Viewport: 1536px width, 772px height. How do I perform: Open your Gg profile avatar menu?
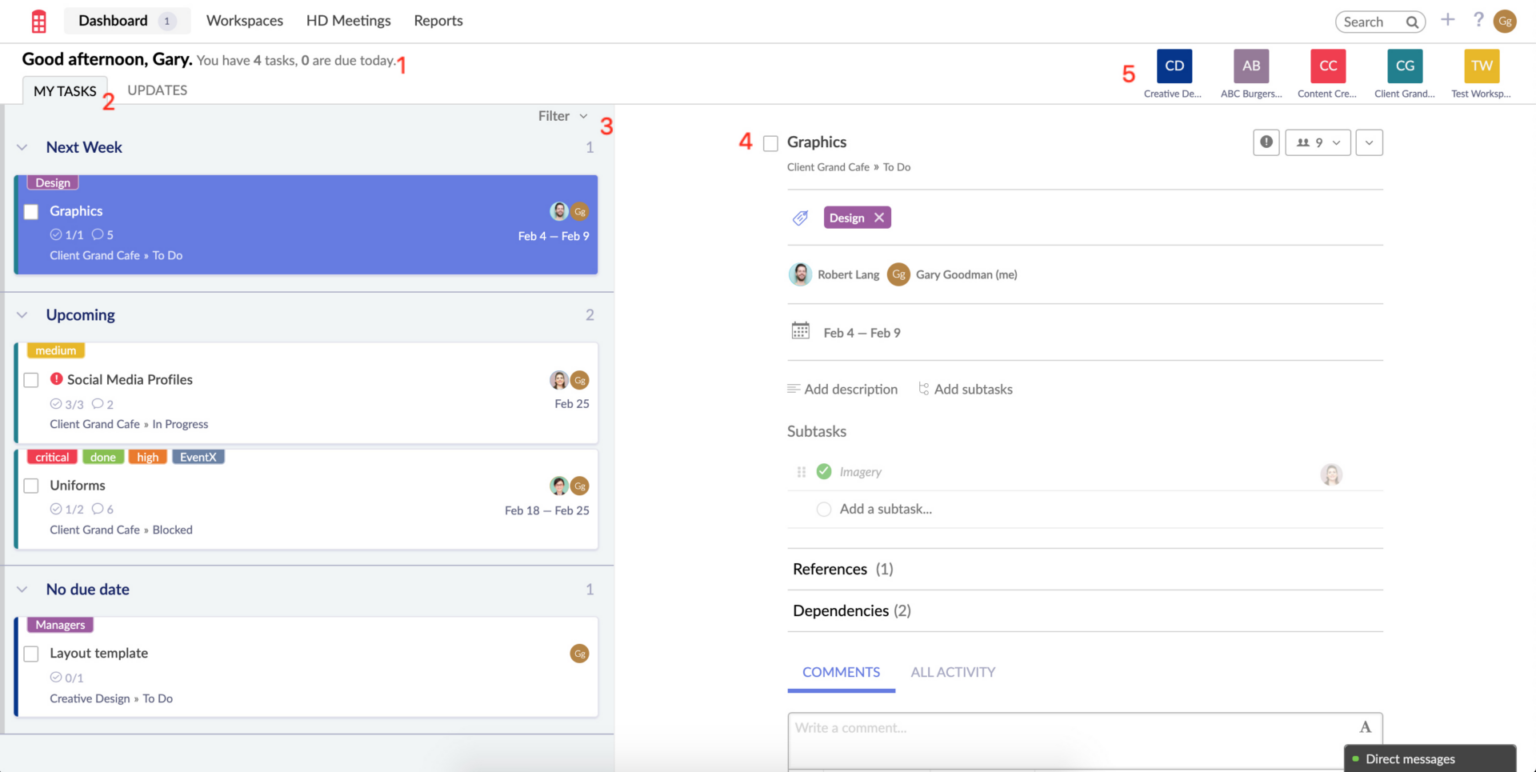tap(1505, 20)
